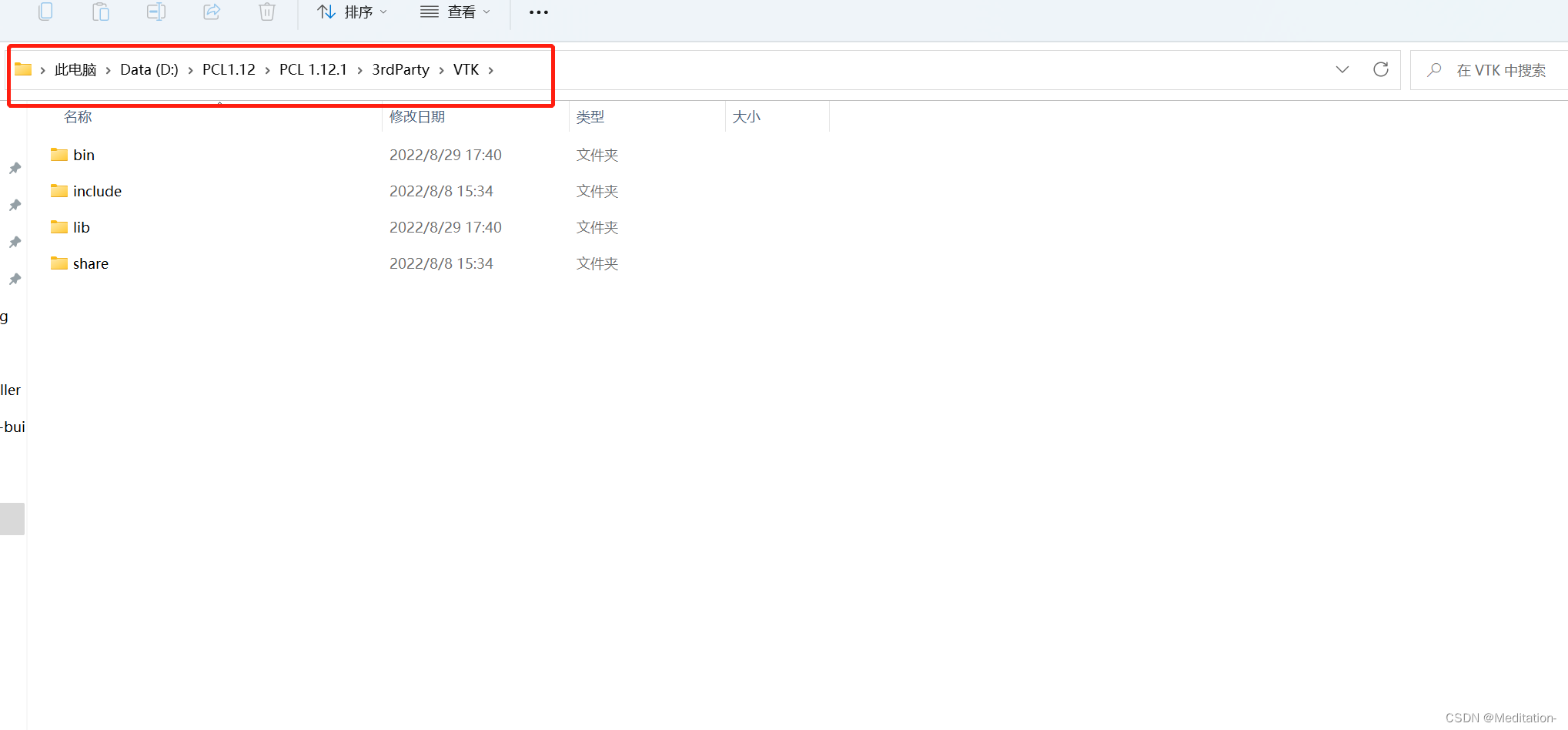
Task: Select the lib folder
Action: pyautogui.click(x=82, y=227)
